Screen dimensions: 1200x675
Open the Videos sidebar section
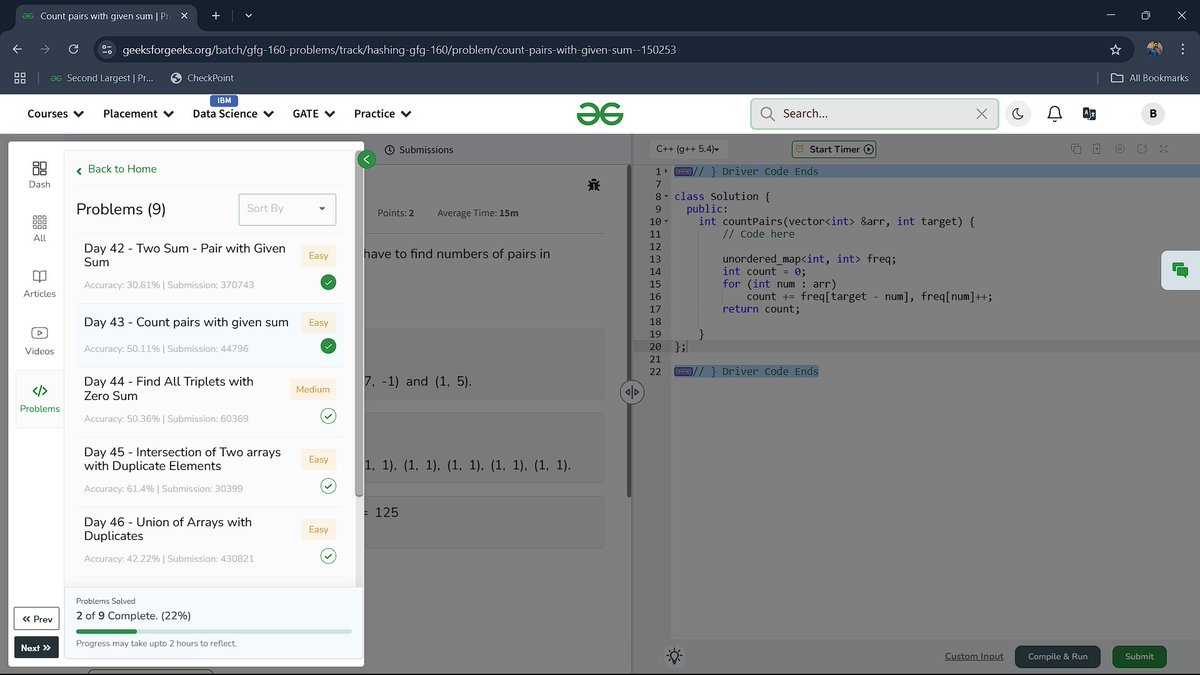39,341
